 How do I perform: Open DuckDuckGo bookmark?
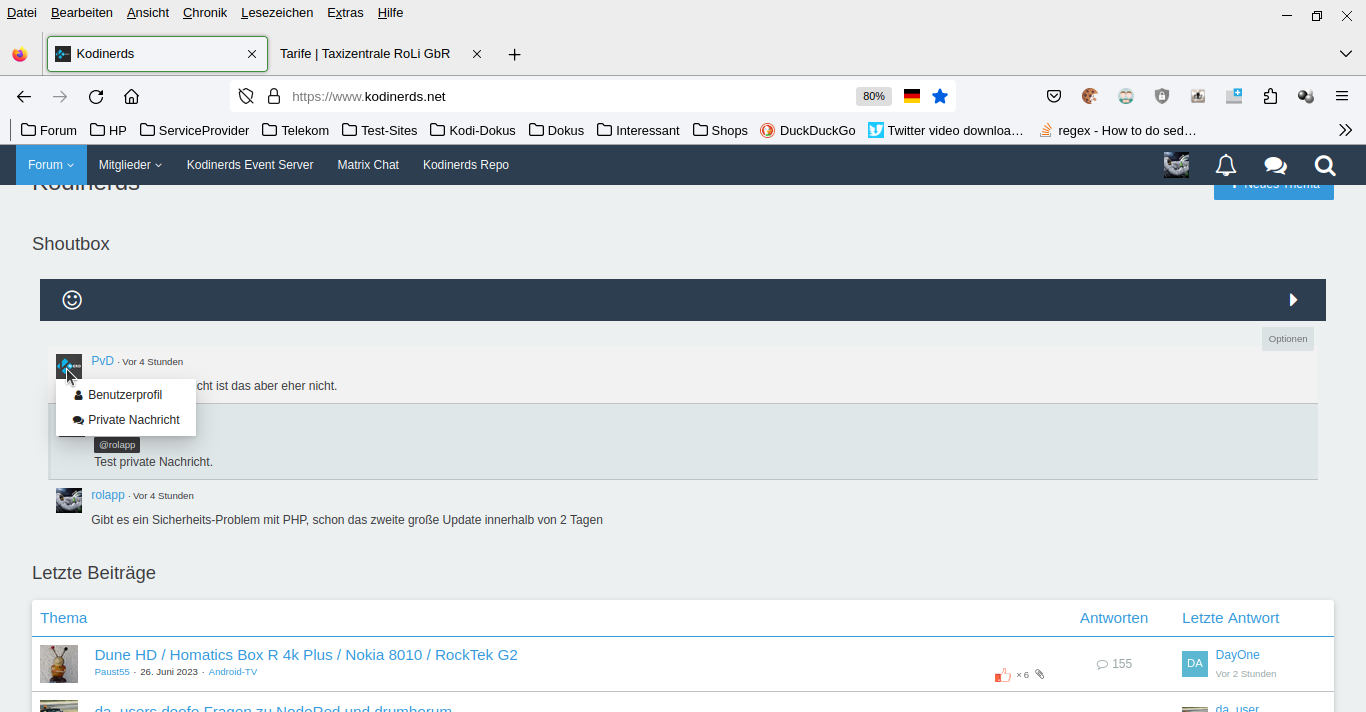pos(808,130)
